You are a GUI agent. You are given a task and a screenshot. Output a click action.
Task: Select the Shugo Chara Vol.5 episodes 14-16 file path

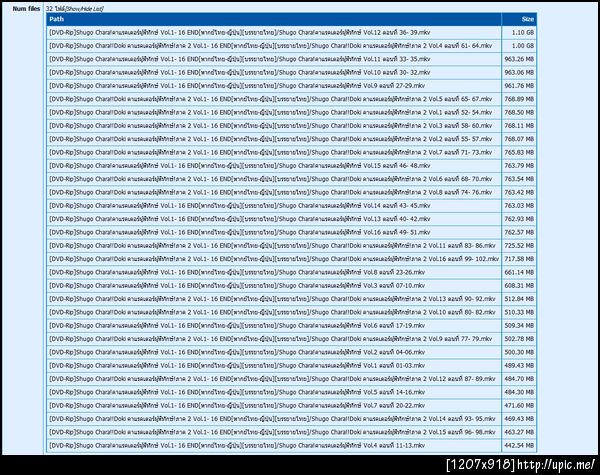pos(237,392)
